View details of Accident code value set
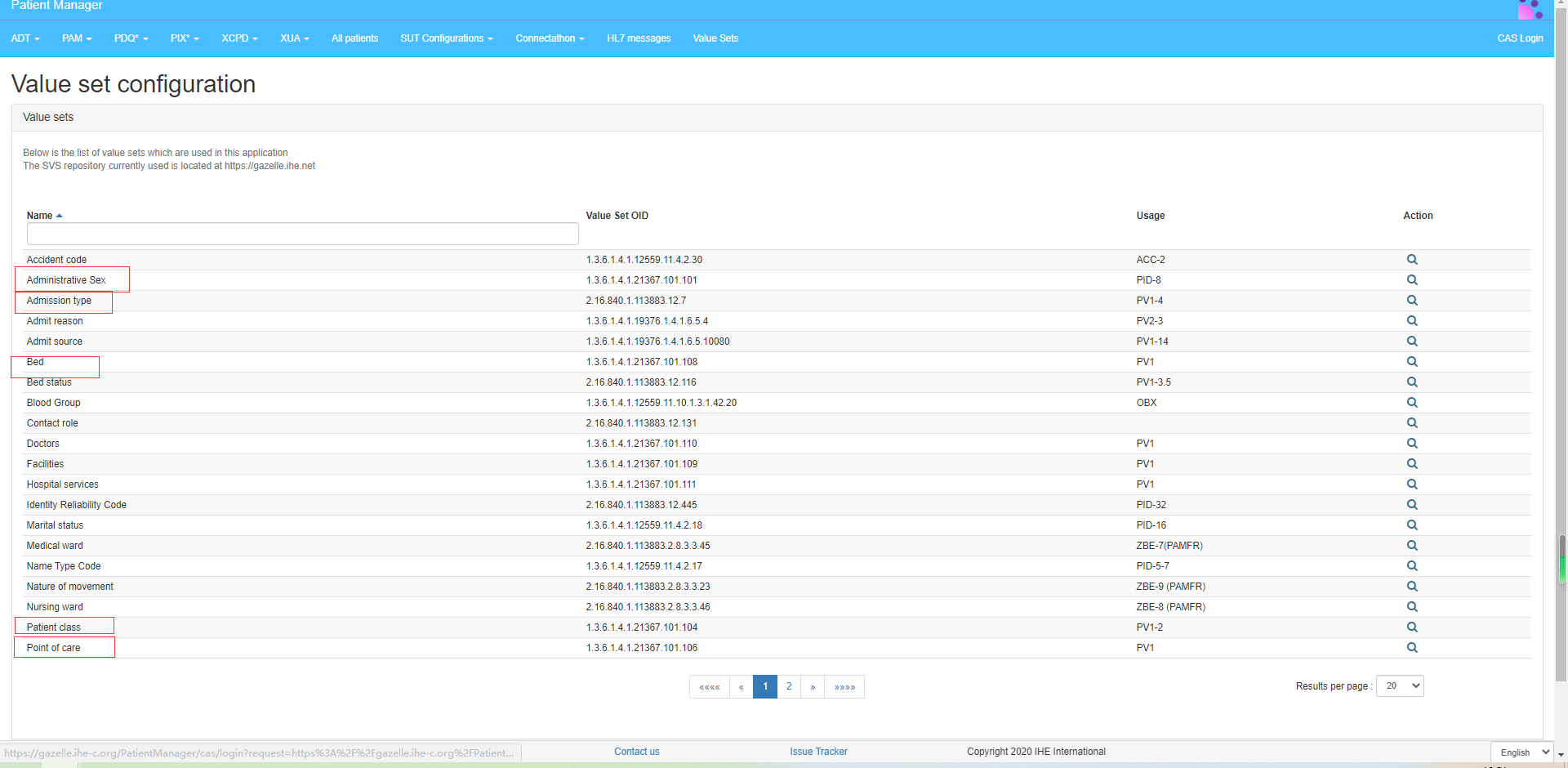The height and width of the screenshot is (768, 1568). click(1411, 260)
